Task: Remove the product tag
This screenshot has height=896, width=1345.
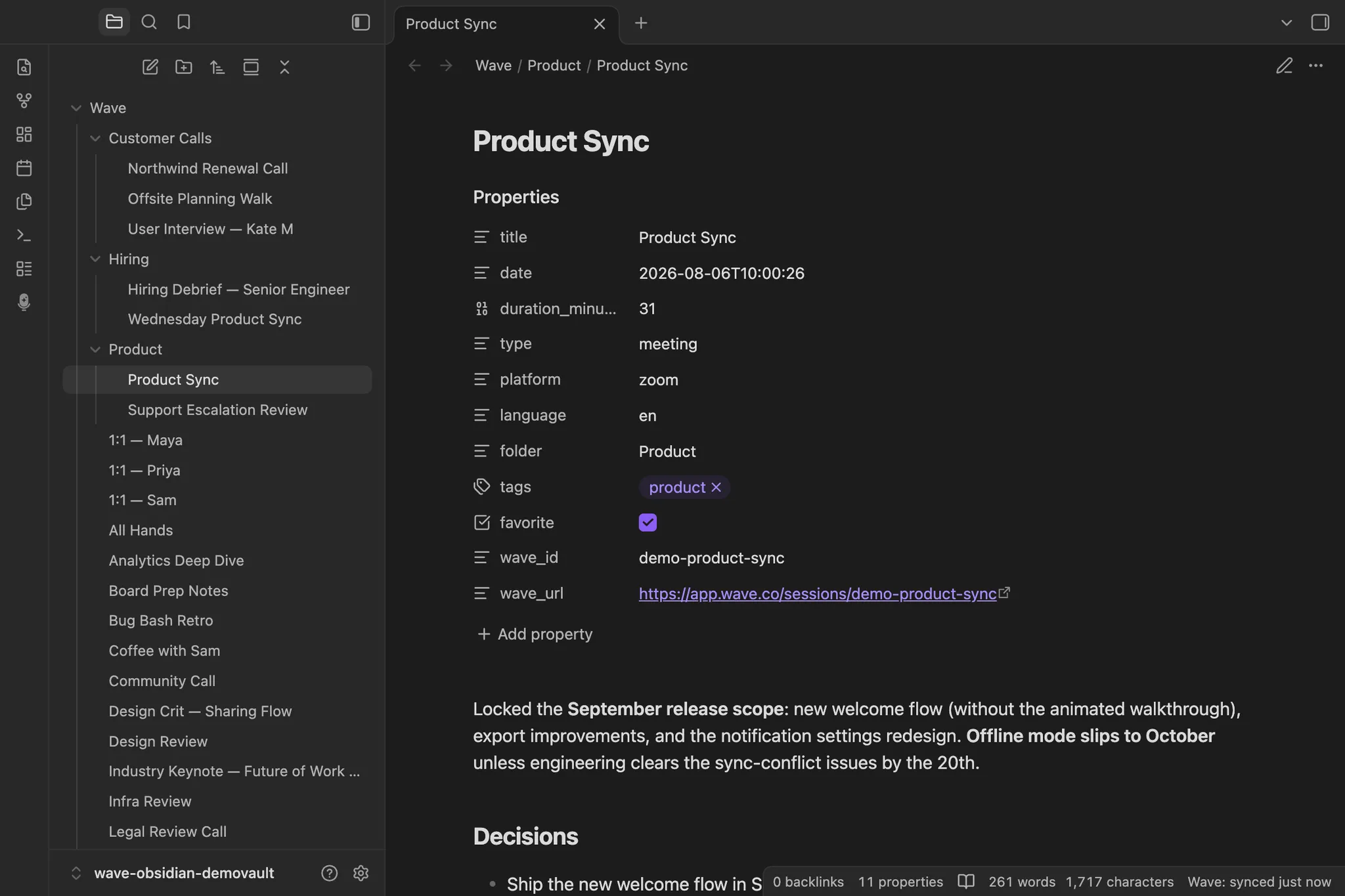Action: (x=717, y=487)
